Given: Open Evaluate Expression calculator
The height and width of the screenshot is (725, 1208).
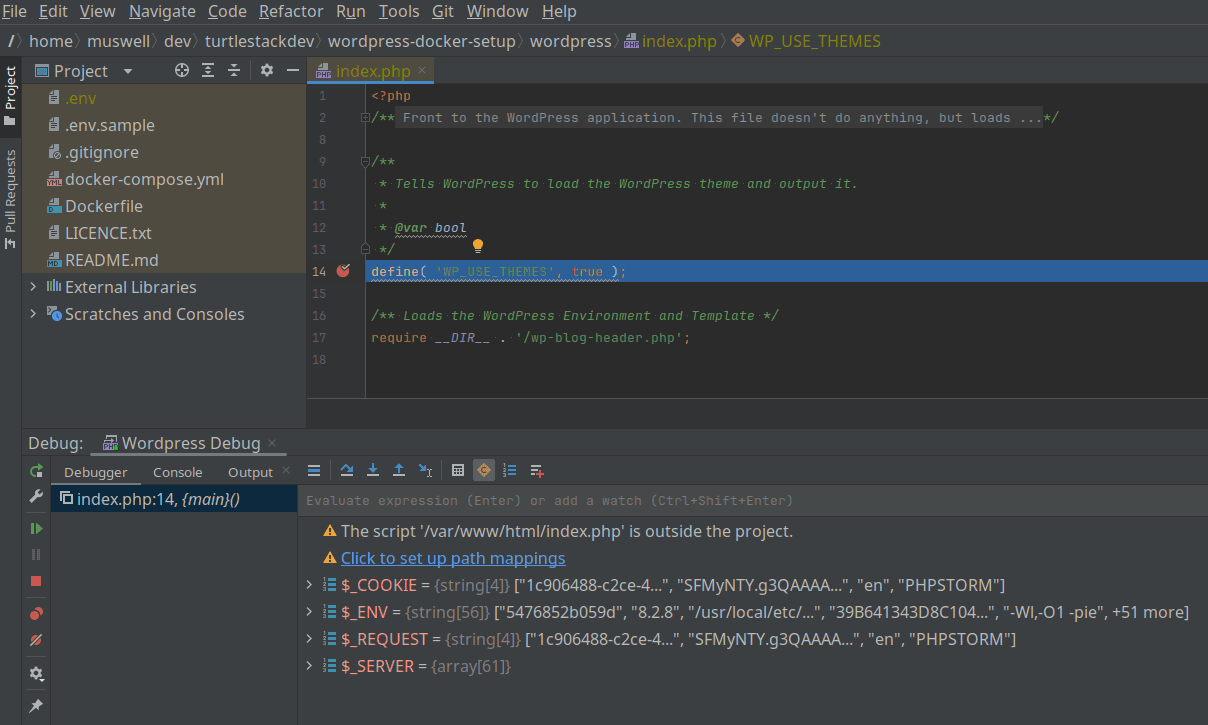Looking at the screenshot, I should pyautogui.click(x=458, y=470).
